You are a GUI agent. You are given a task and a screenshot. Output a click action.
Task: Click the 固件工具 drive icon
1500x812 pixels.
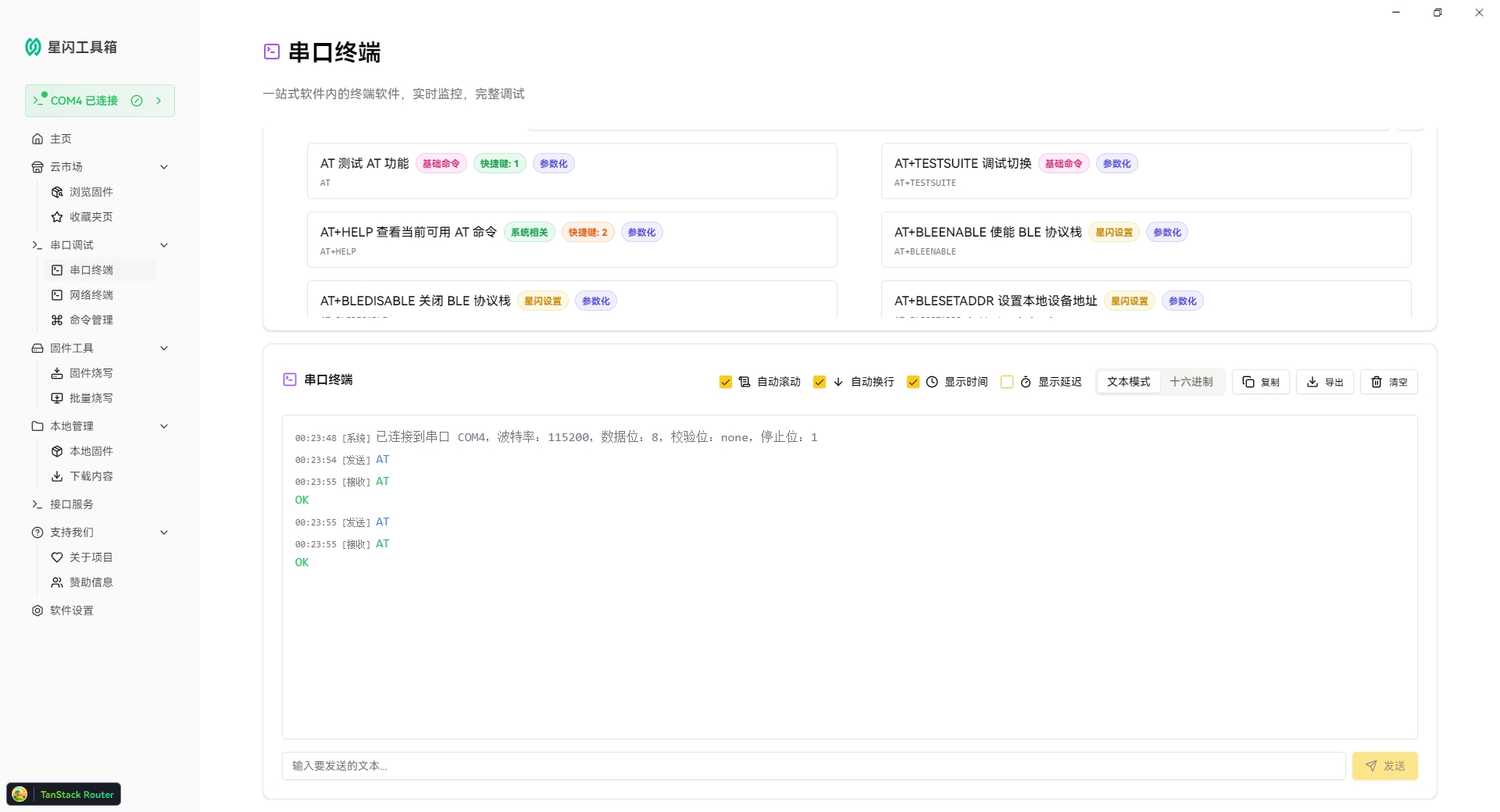37,348
